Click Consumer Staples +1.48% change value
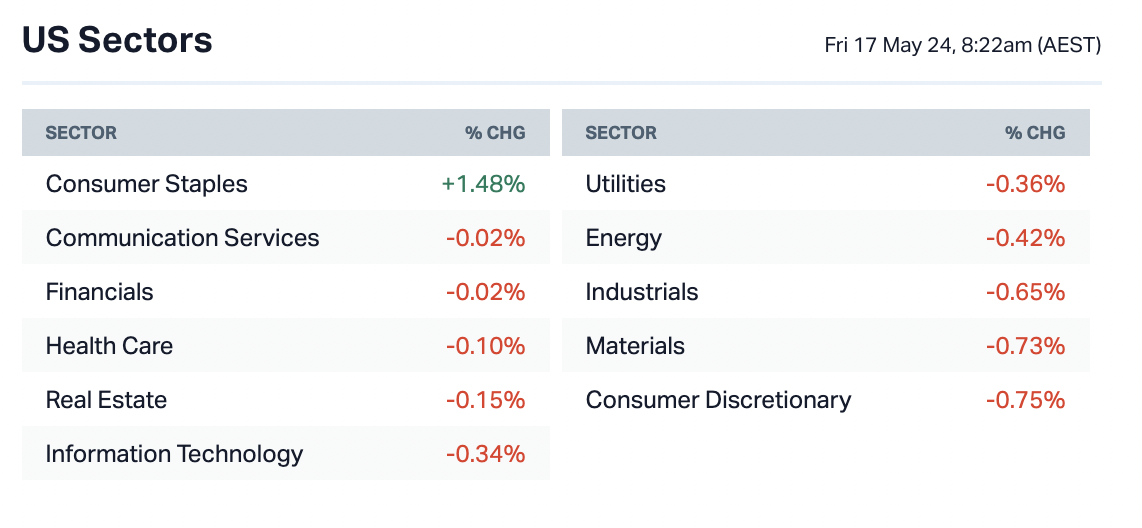Image resolution: width=1142 pixels, height=528 pixels. point(483,184)
